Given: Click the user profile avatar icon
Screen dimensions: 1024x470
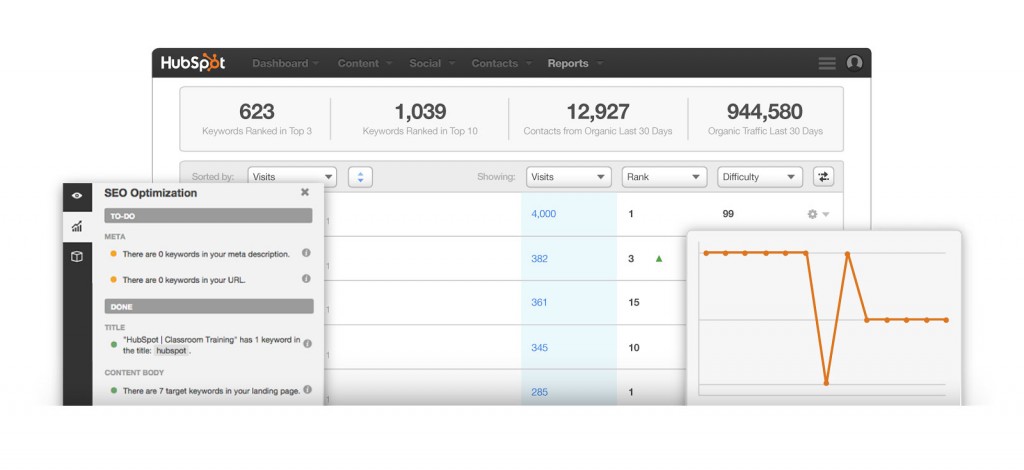Looking at the screenshot, I should pyautogui.click(x=854, y=63).
